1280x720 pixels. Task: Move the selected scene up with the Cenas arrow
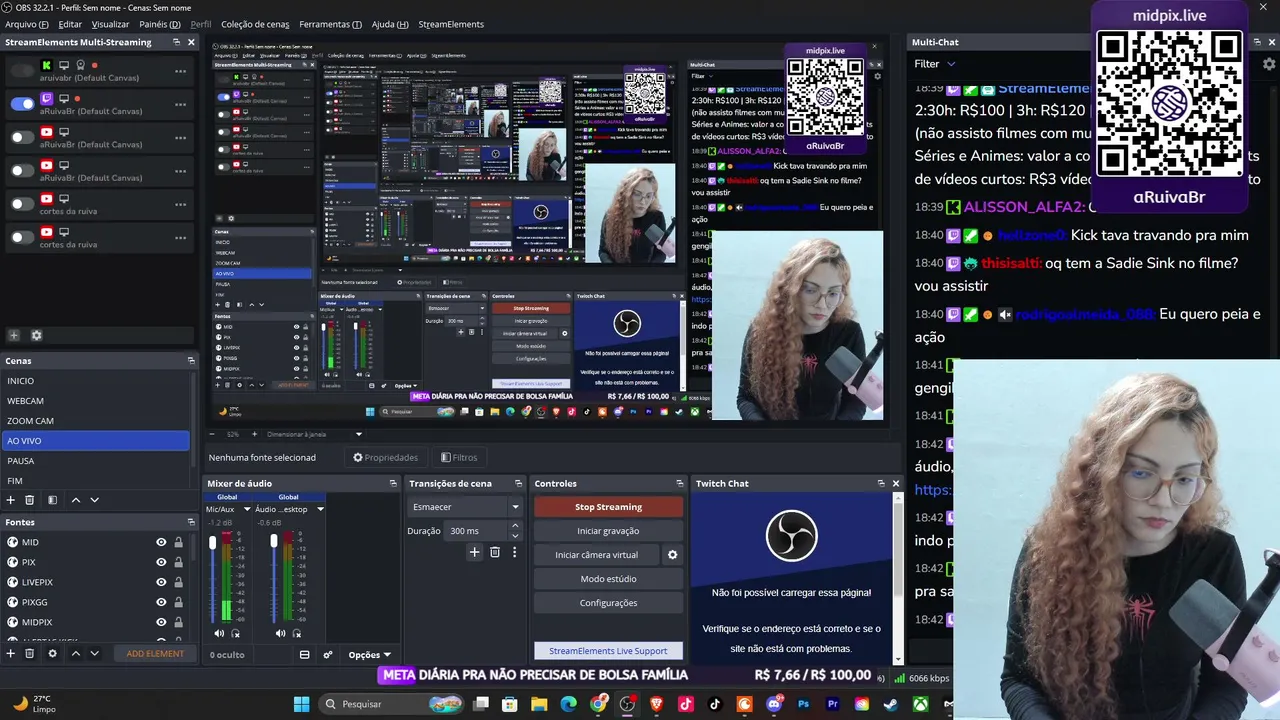pos(75,500)
